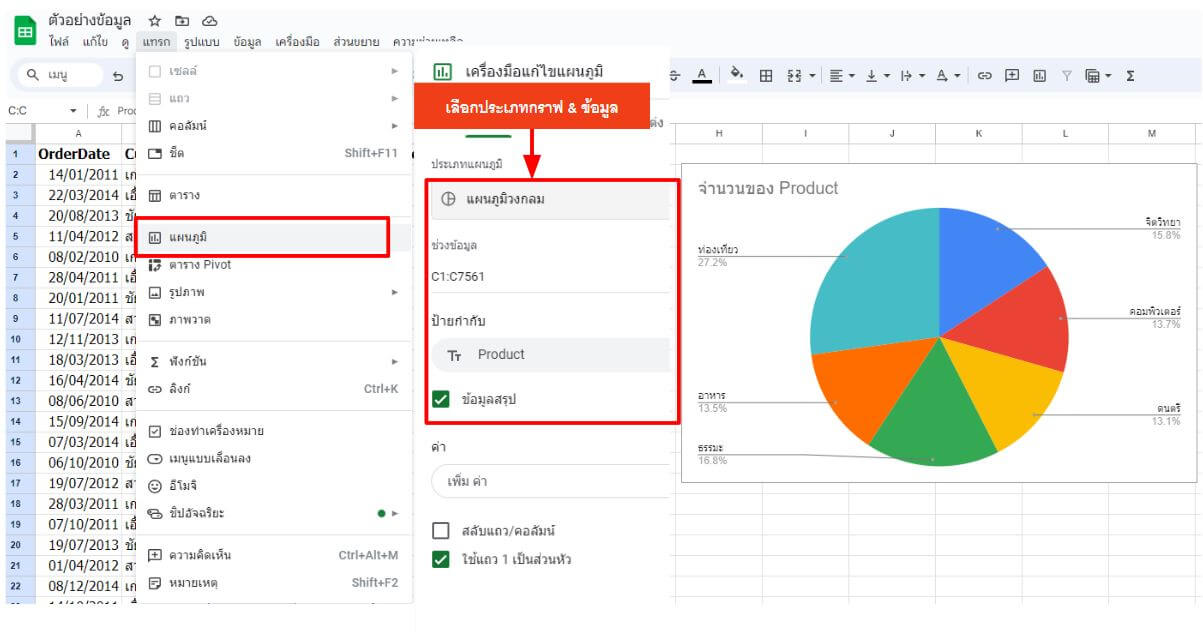Choose ตาราง in insert menu
Viewport: 1203px width, 638px height.
pos(273,195)
